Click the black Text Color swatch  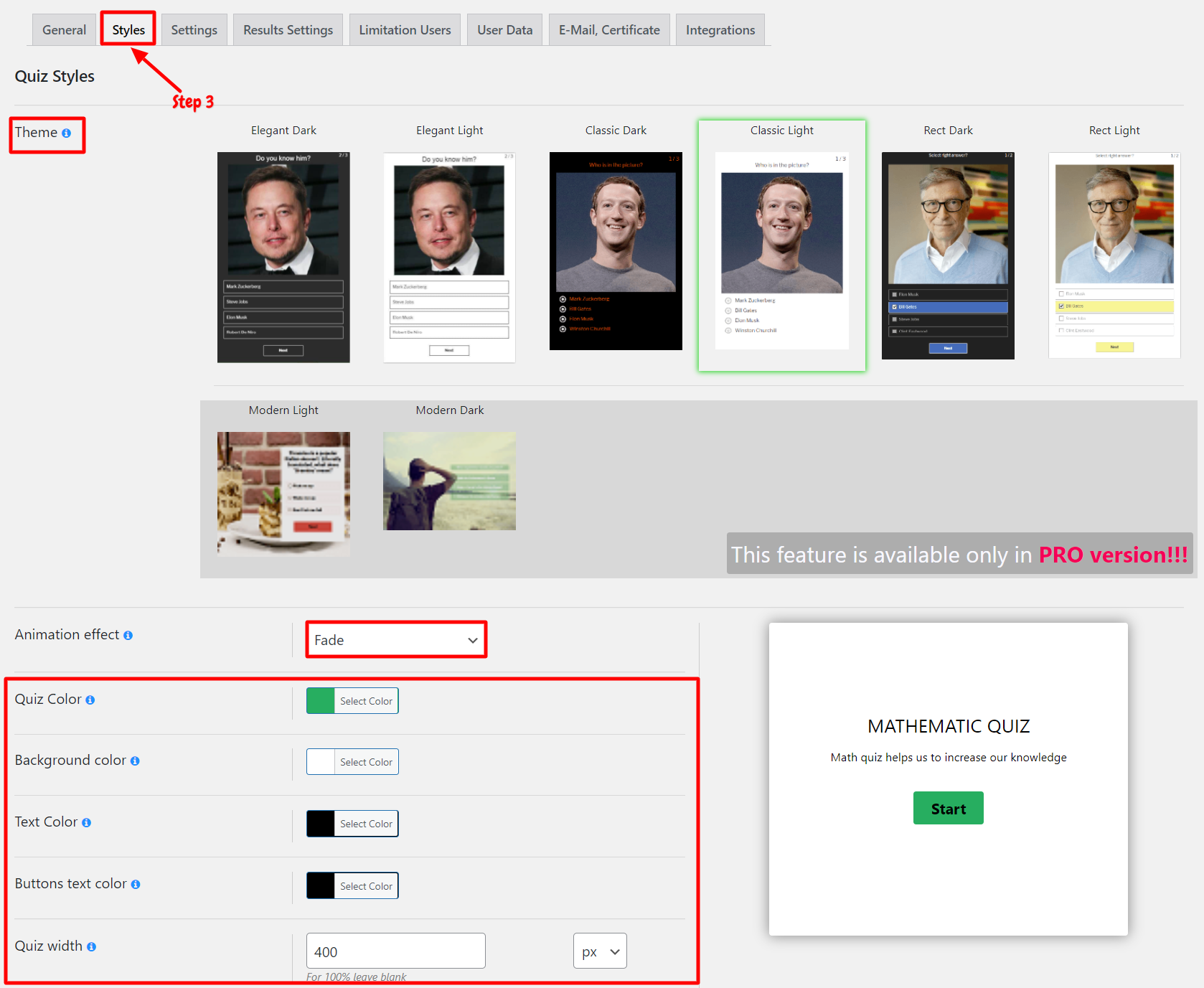[x=321, y=824]
